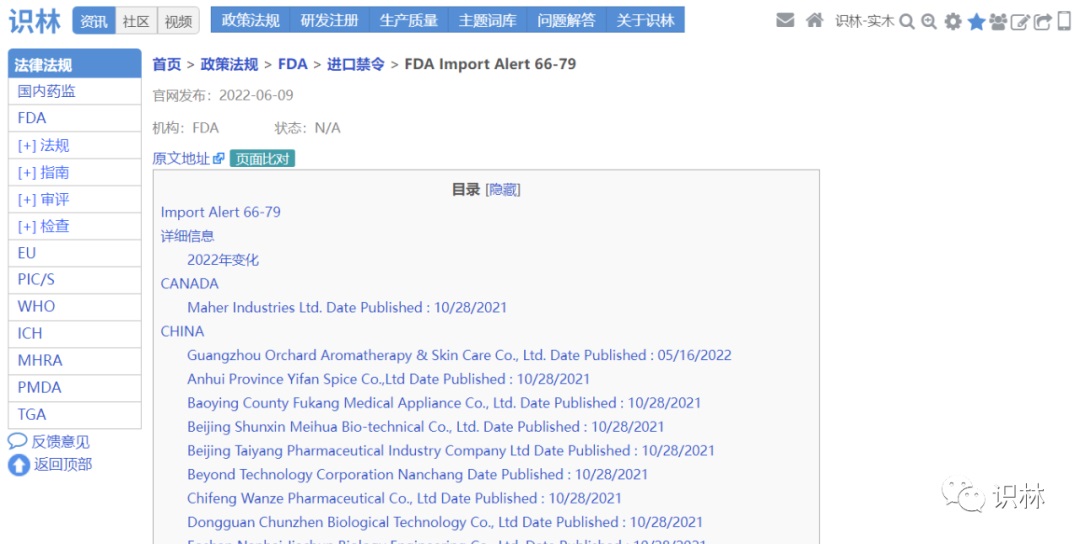
Task: Select EU in the sidebar
Action: click(x=74, y=253)
